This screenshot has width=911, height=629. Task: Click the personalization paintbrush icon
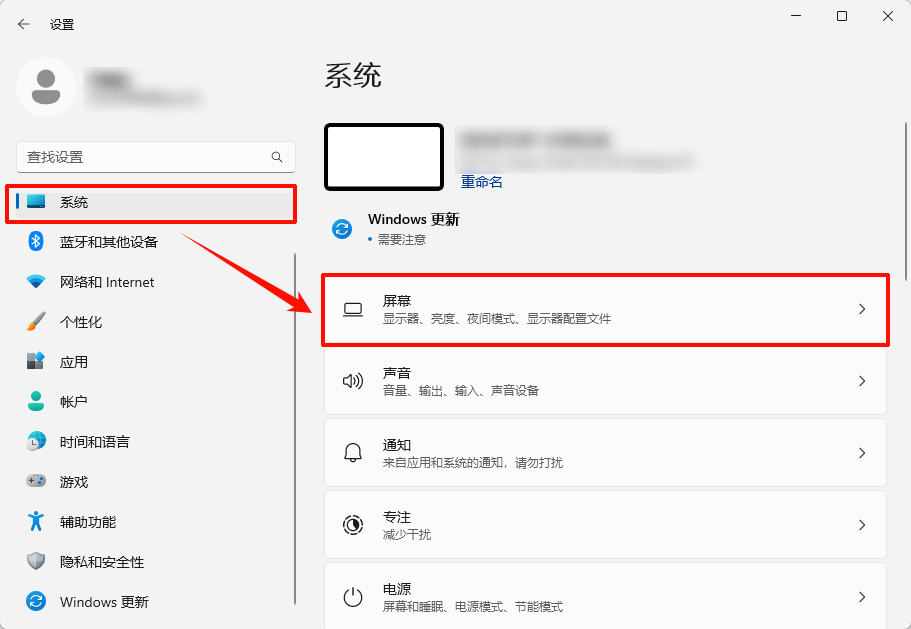(x=36, y=322)
